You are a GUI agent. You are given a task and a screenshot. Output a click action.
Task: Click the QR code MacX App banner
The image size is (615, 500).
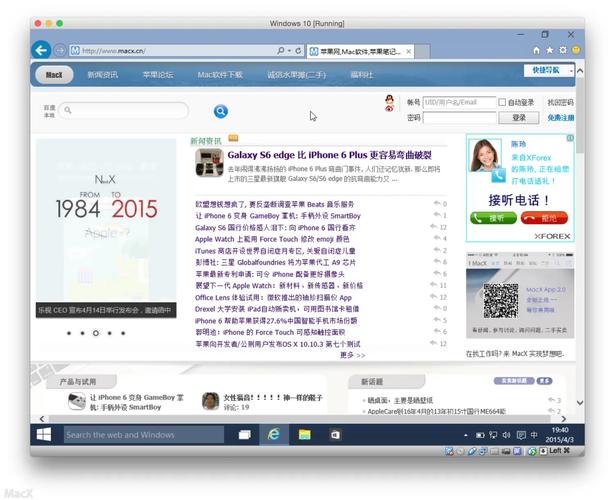pyautogui.click(x=520, y=295)
